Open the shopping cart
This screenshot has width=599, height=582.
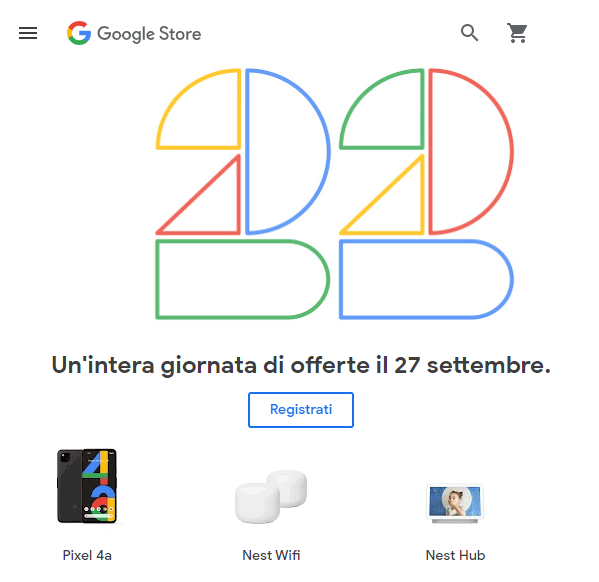coord(517,33)
